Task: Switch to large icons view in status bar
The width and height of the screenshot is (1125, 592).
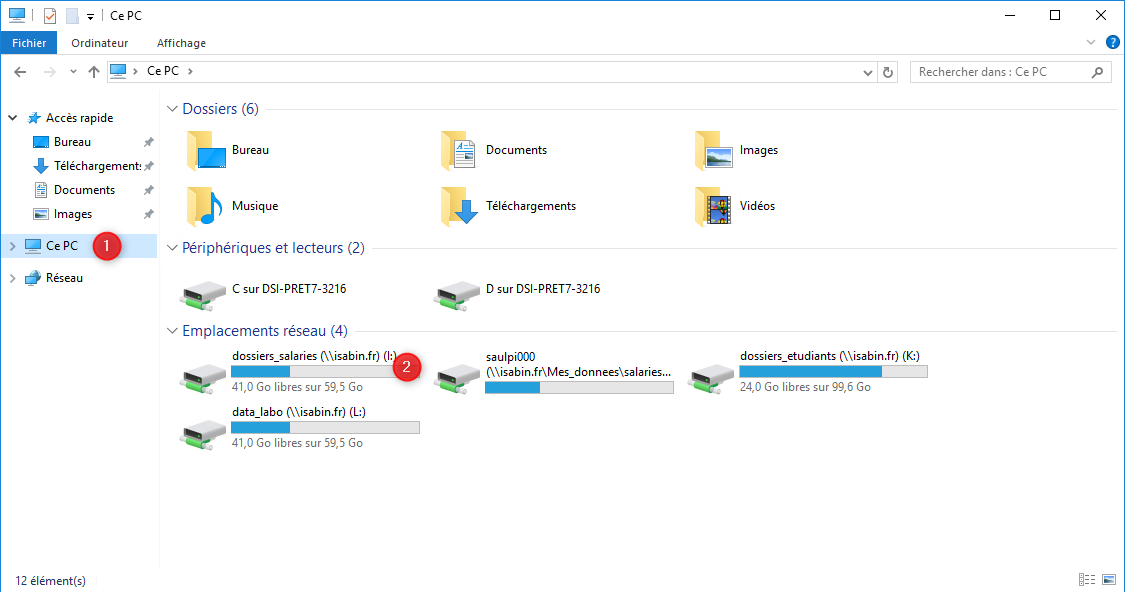Action: pyautogui.click(x=1109, y=580)
